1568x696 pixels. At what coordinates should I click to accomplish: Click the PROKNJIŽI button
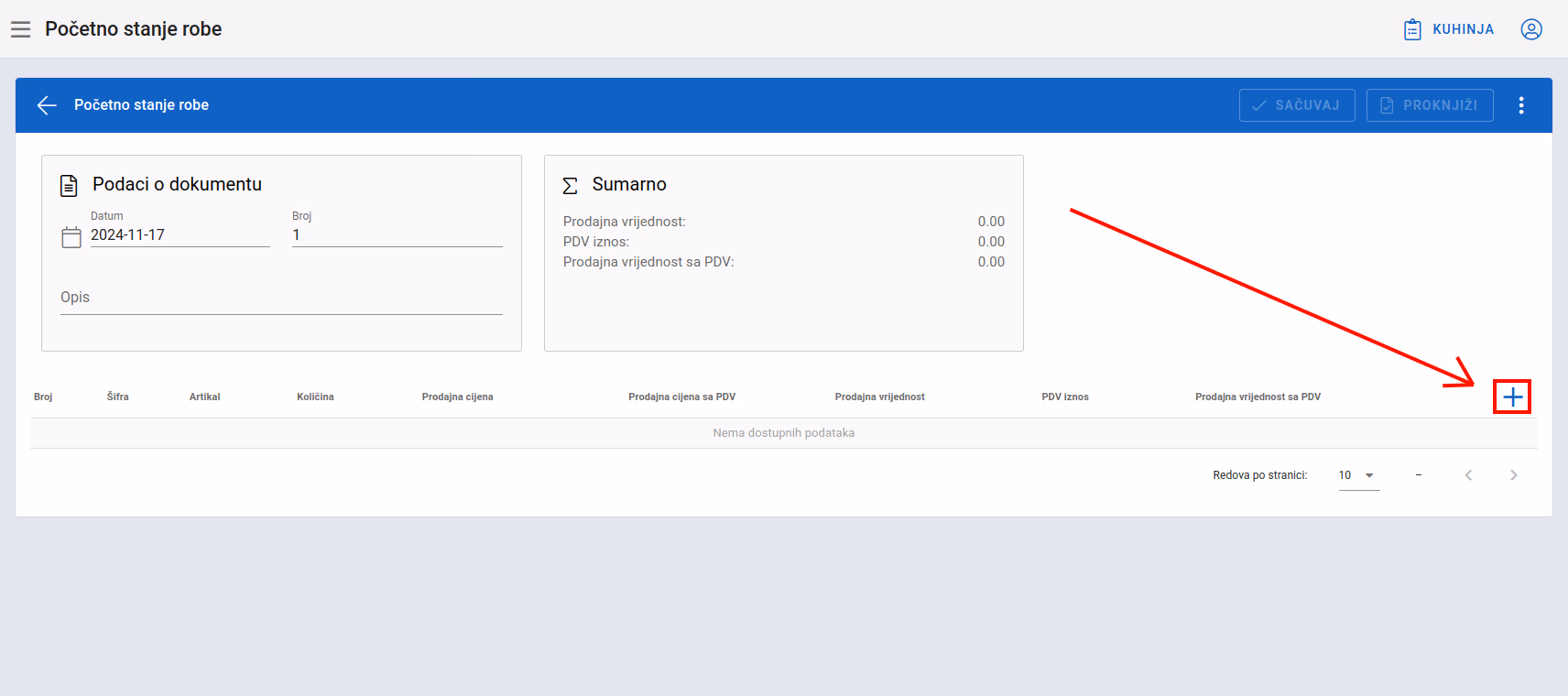point(1430,105)
